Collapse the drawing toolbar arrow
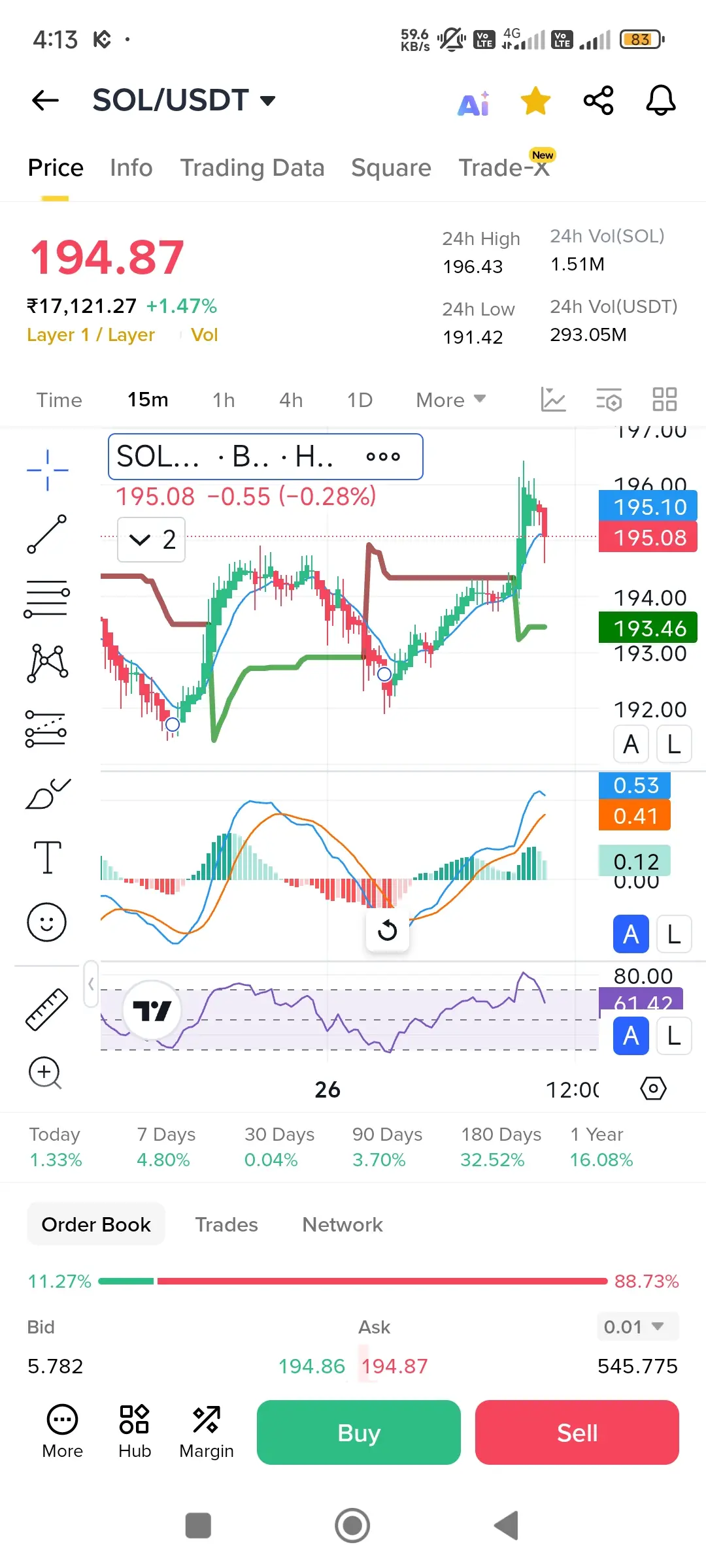 pyautogui.click(x=91, y=984)
